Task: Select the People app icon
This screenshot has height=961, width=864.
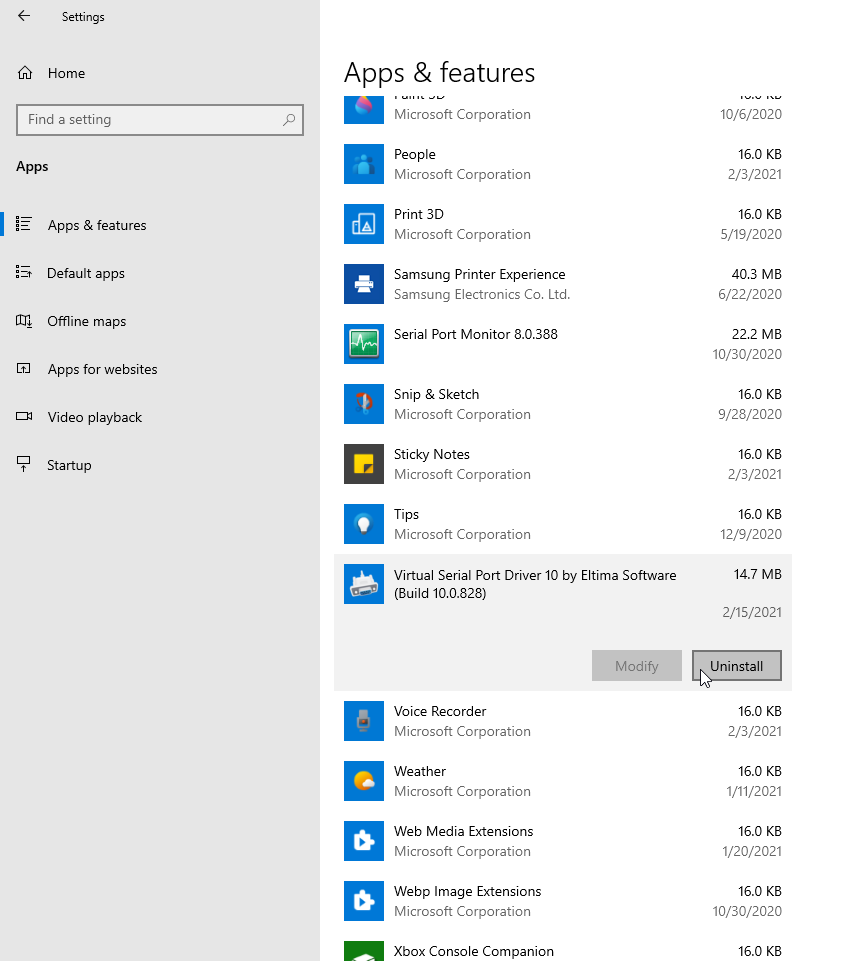Action: [364, 164]
